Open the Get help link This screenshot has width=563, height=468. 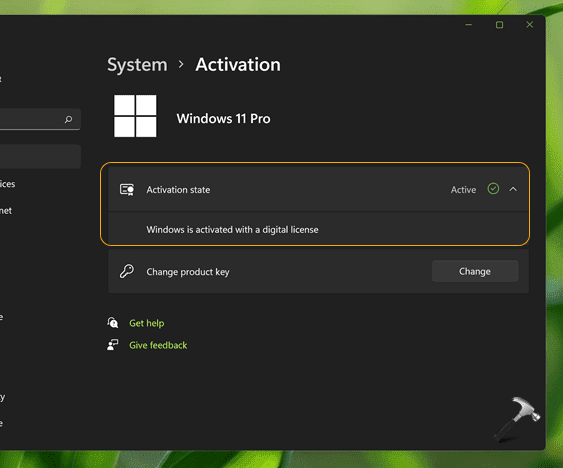click(146, 323)
